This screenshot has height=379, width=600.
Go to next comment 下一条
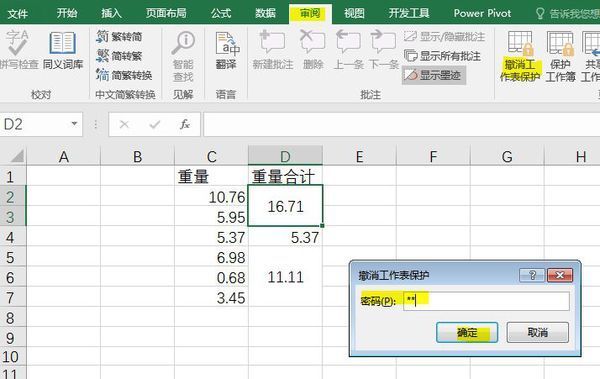tap(384, 50)
